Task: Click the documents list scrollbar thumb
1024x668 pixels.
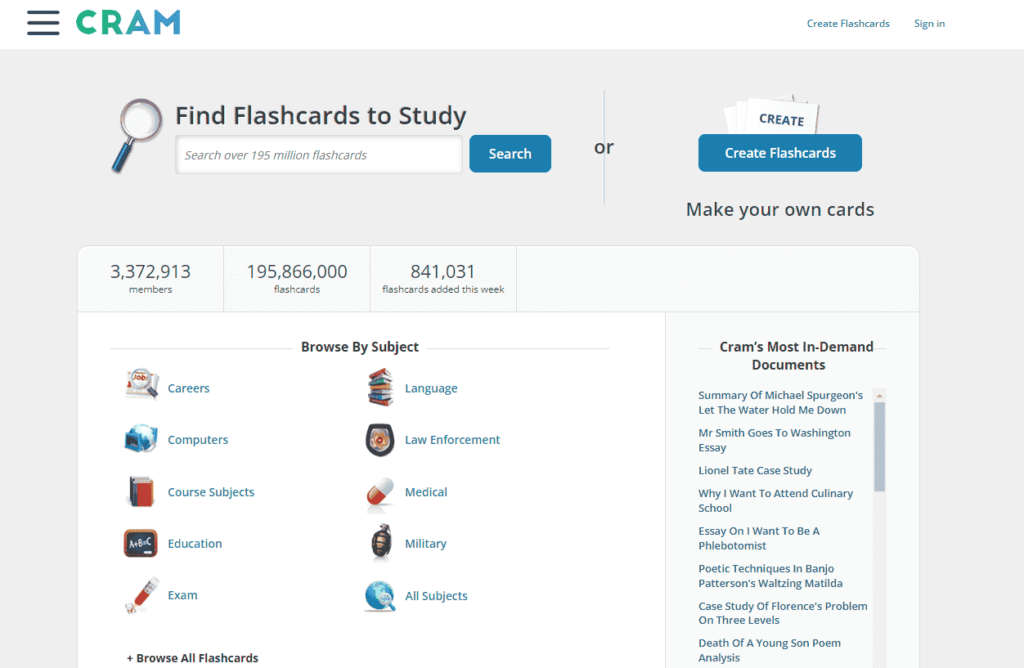Action: point(880,447)
